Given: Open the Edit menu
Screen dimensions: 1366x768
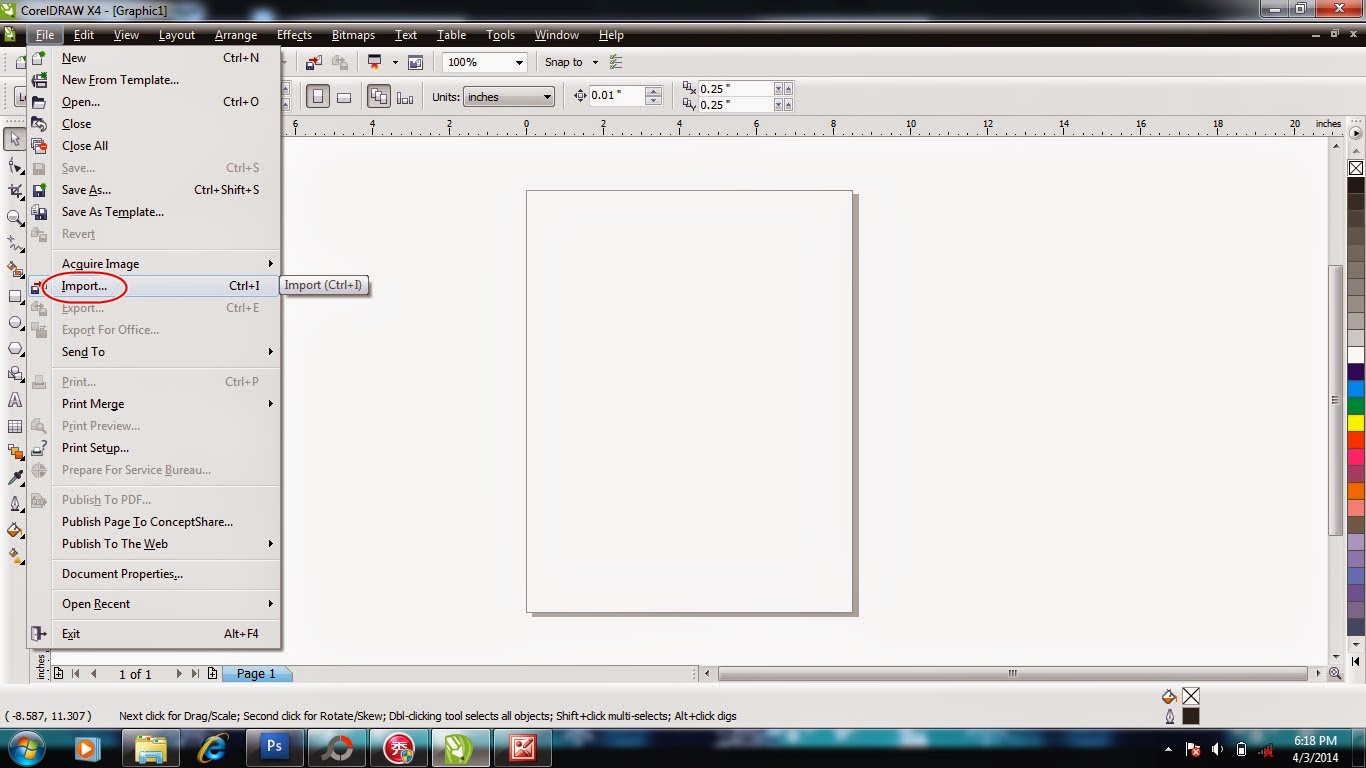Looking at the screenshot, I should pos(84,35).
